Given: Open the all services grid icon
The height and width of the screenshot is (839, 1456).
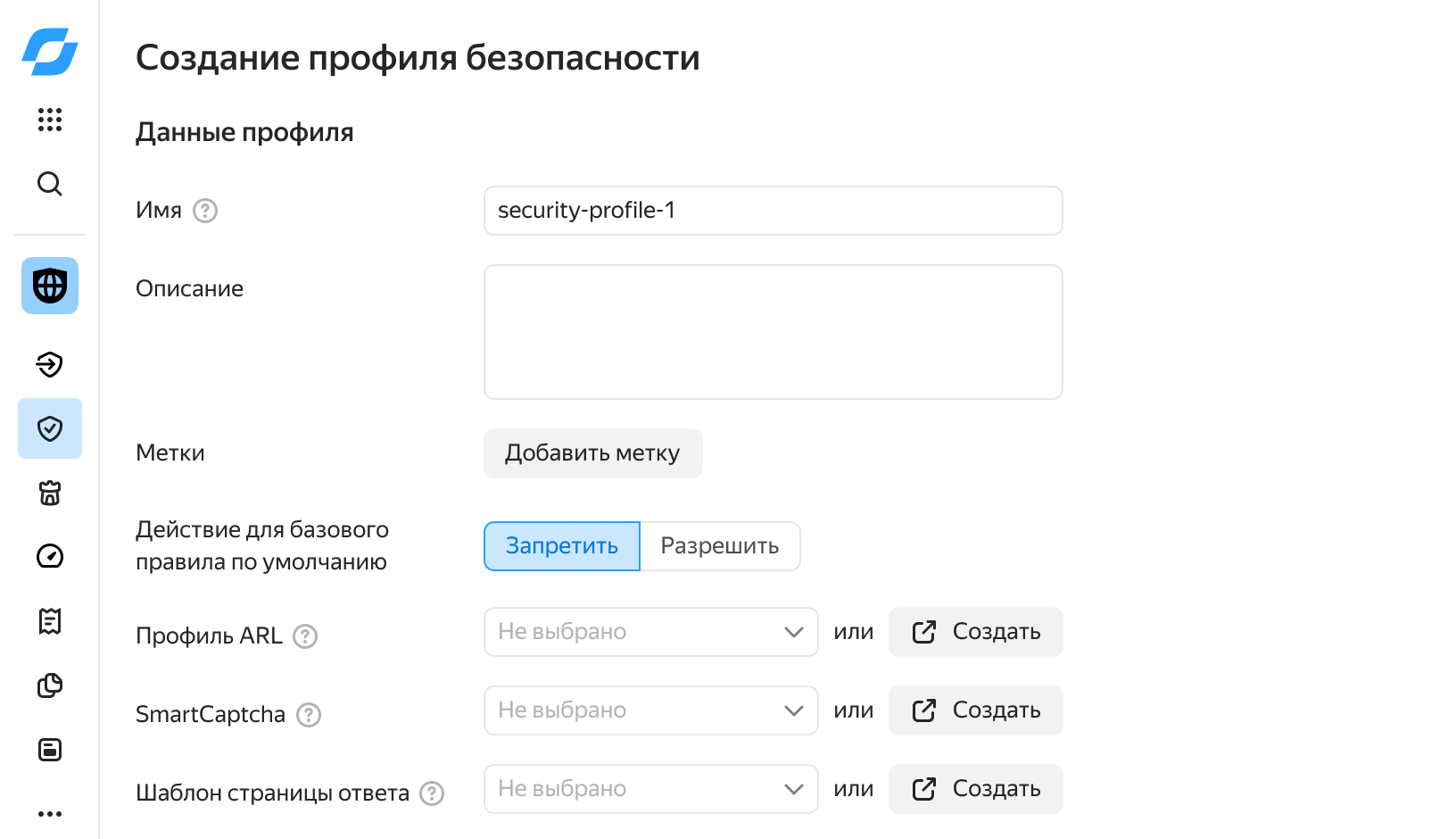Looking at the screenshot, I should (50, 120).
